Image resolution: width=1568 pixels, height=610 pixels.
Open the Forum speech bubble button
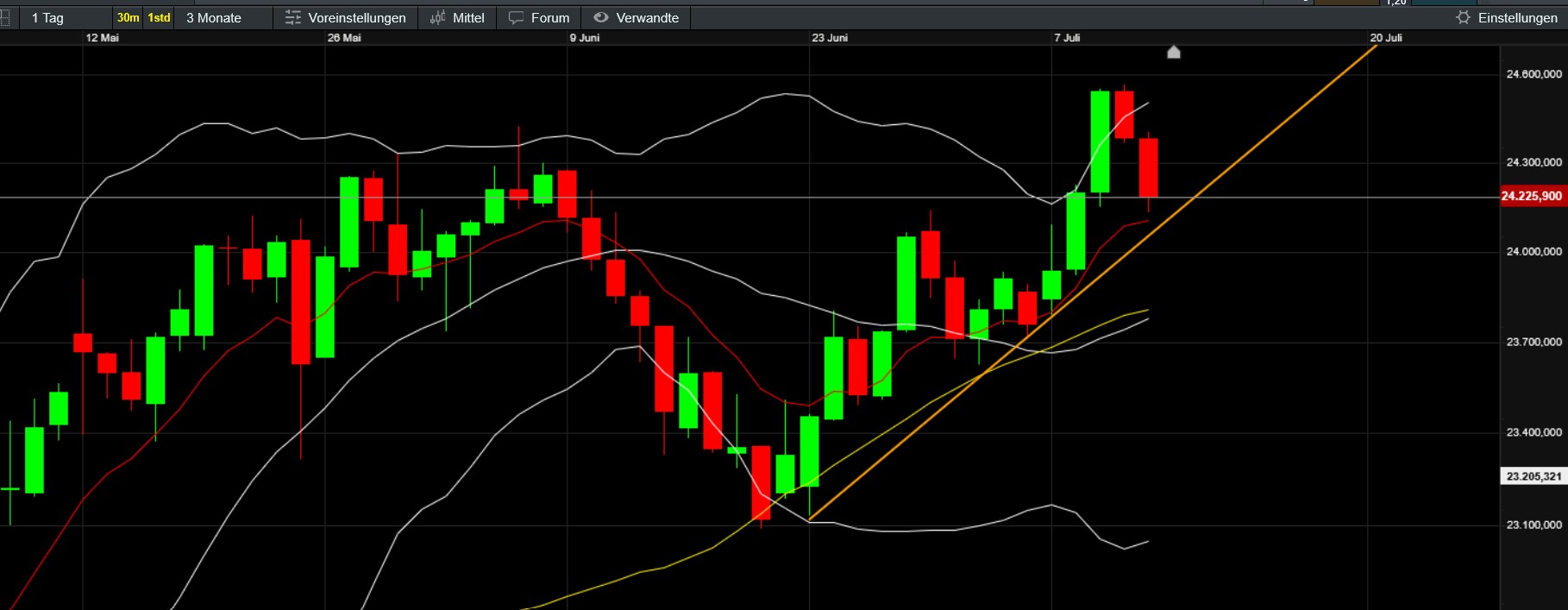pyautogui.click(x=539, y=18)
